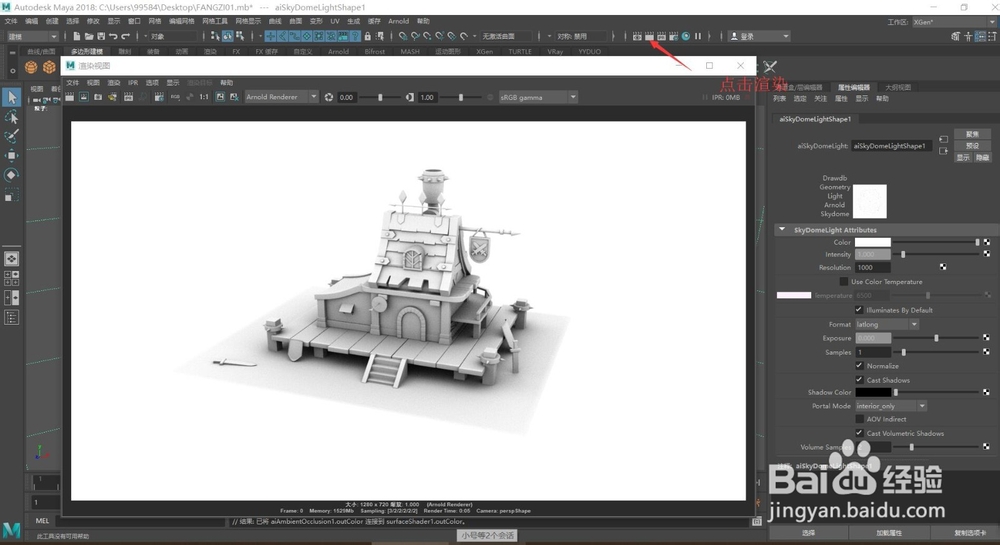The image size is (1000, 545).
Task: Open the Format latlong dropdown
Action: [886, 324]
